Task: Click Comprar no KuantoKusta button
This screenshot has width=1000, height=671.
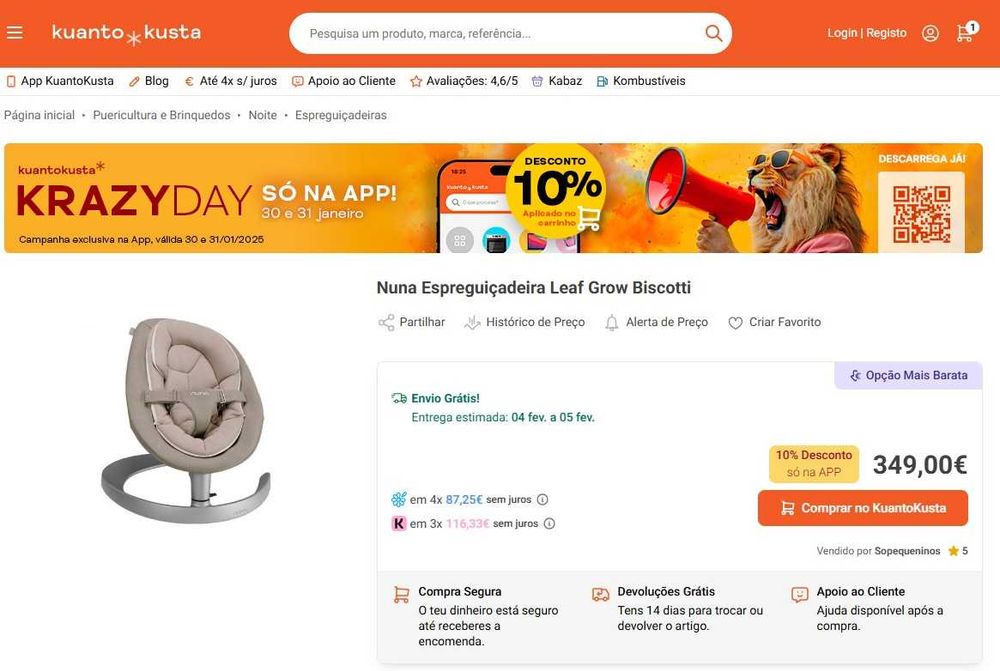Action: point(862,508)
